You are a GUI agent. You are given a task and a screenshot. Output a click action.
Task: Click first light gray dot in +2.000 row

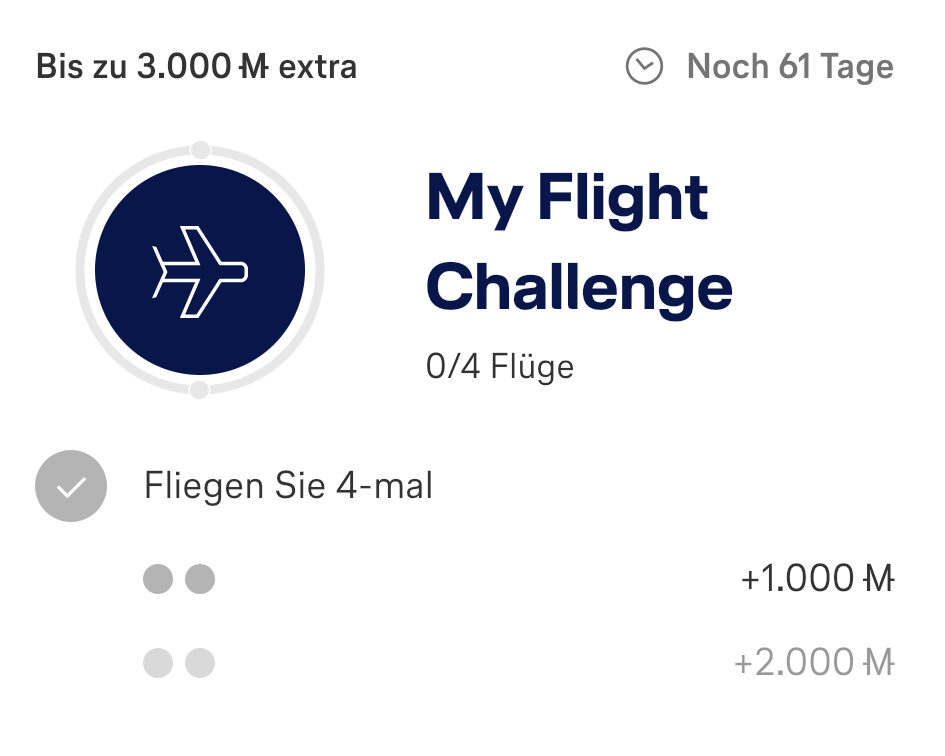point(158,663)
